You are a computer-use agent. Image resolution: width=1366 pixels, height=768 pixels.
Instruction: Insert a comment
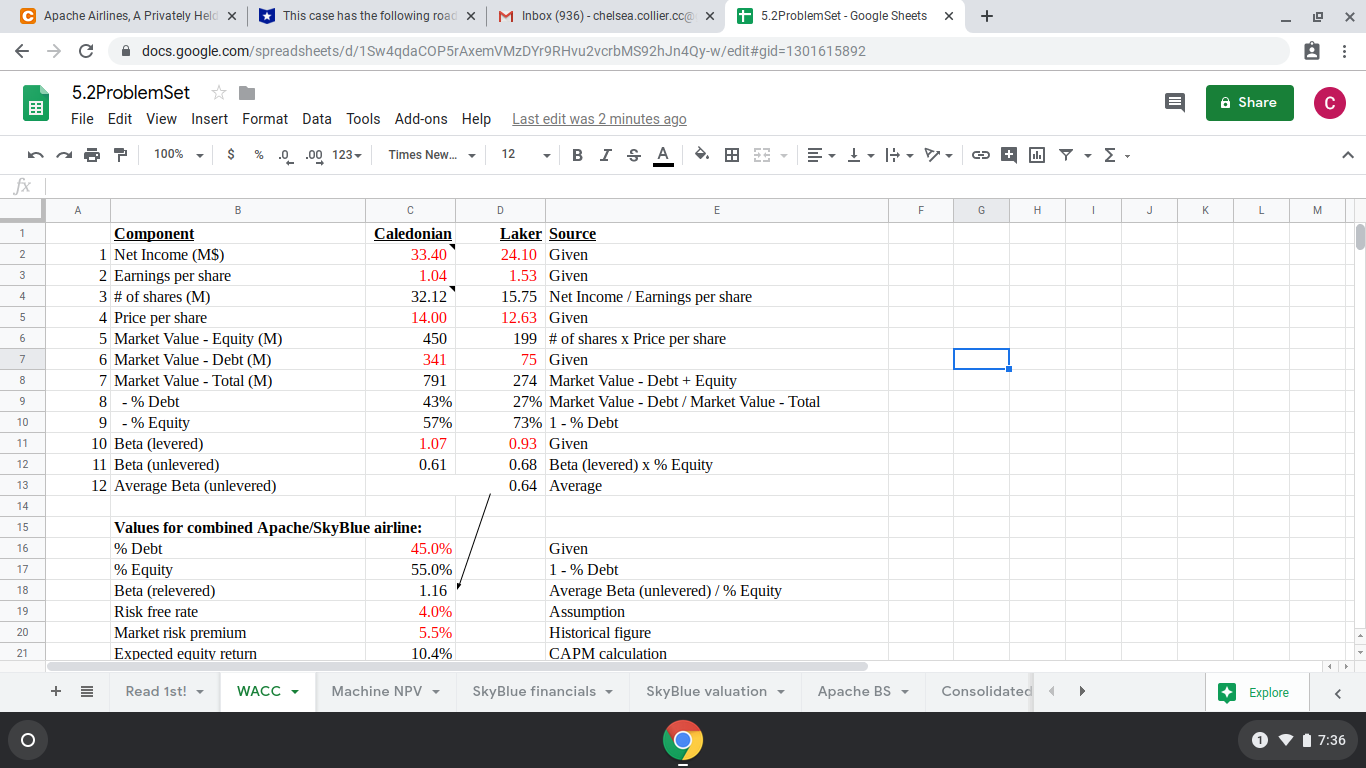[1009, 155]
